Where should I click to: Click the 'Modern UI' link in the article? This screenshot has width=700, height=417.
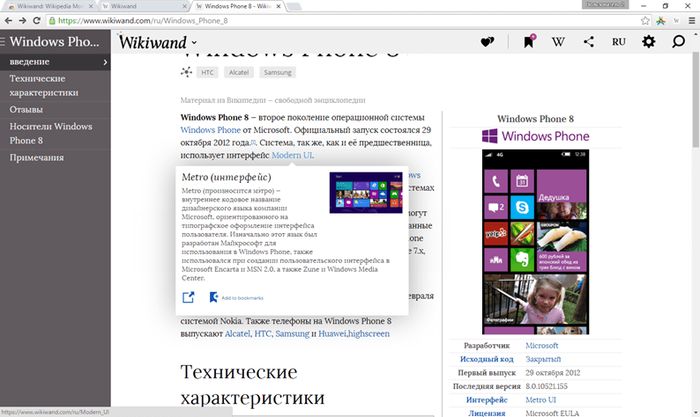click(292, 156)
